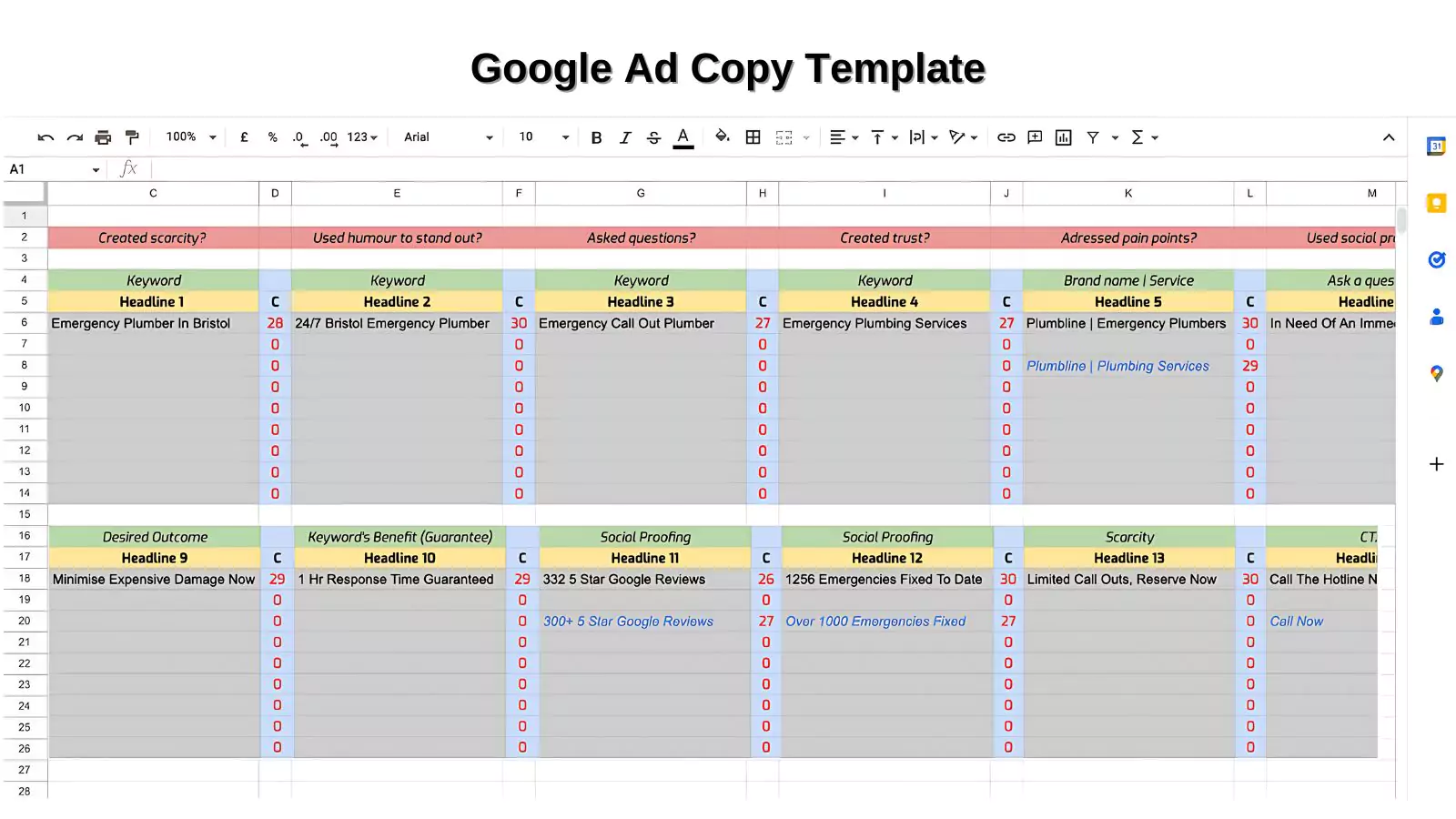Click the 'Asked questions?' cell
The height and width of the screenshot is (819, 1456).
click(641, 238)
